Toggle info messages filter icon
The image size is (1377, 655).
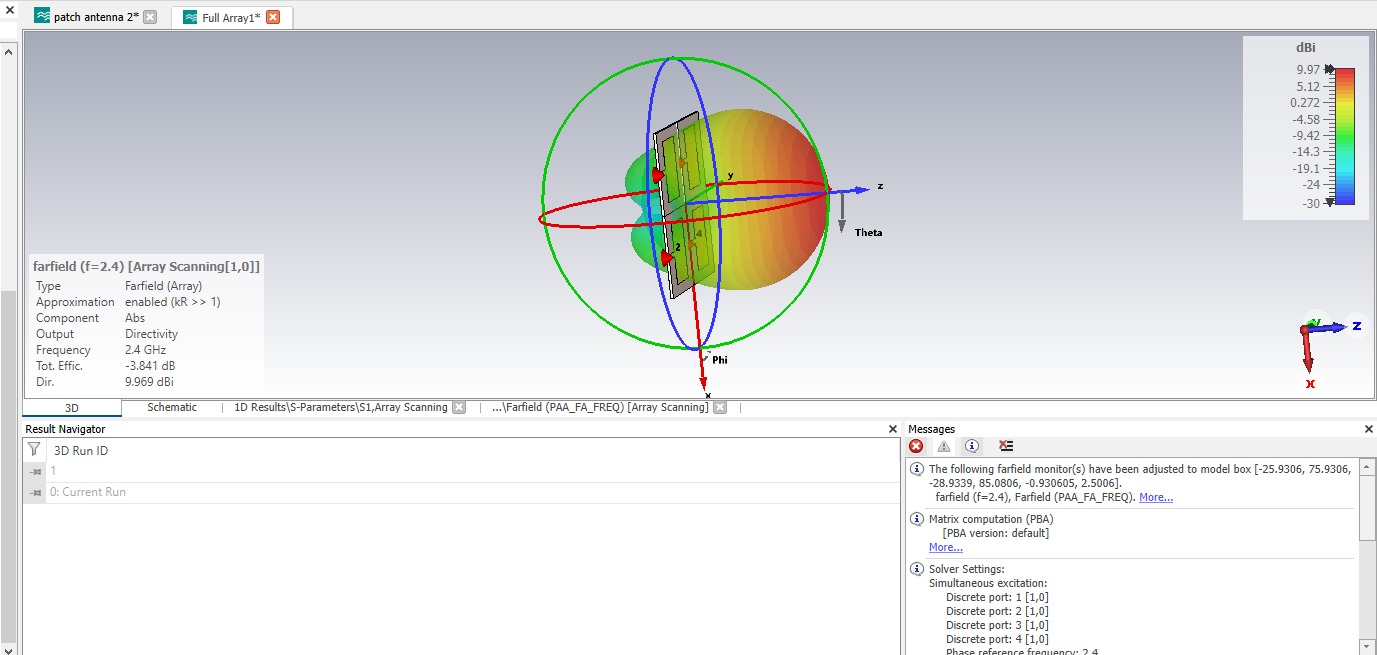pyautogui.click(x=972, y=447)
